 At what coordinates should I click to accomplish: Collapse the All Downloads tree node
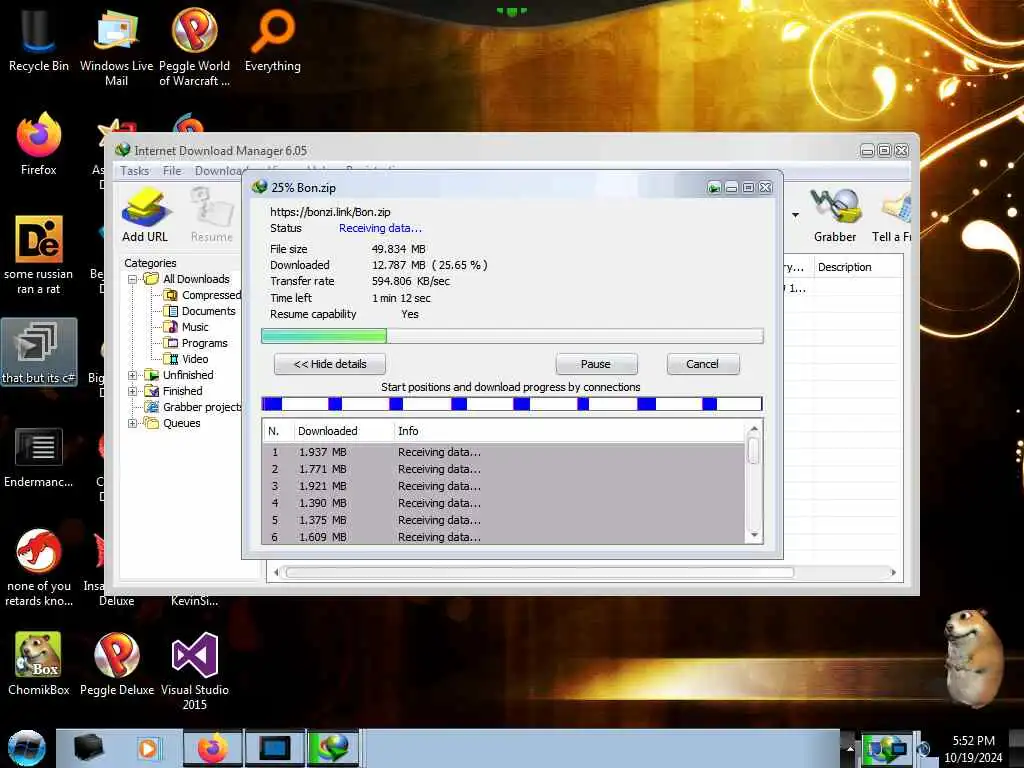point(133,279)
